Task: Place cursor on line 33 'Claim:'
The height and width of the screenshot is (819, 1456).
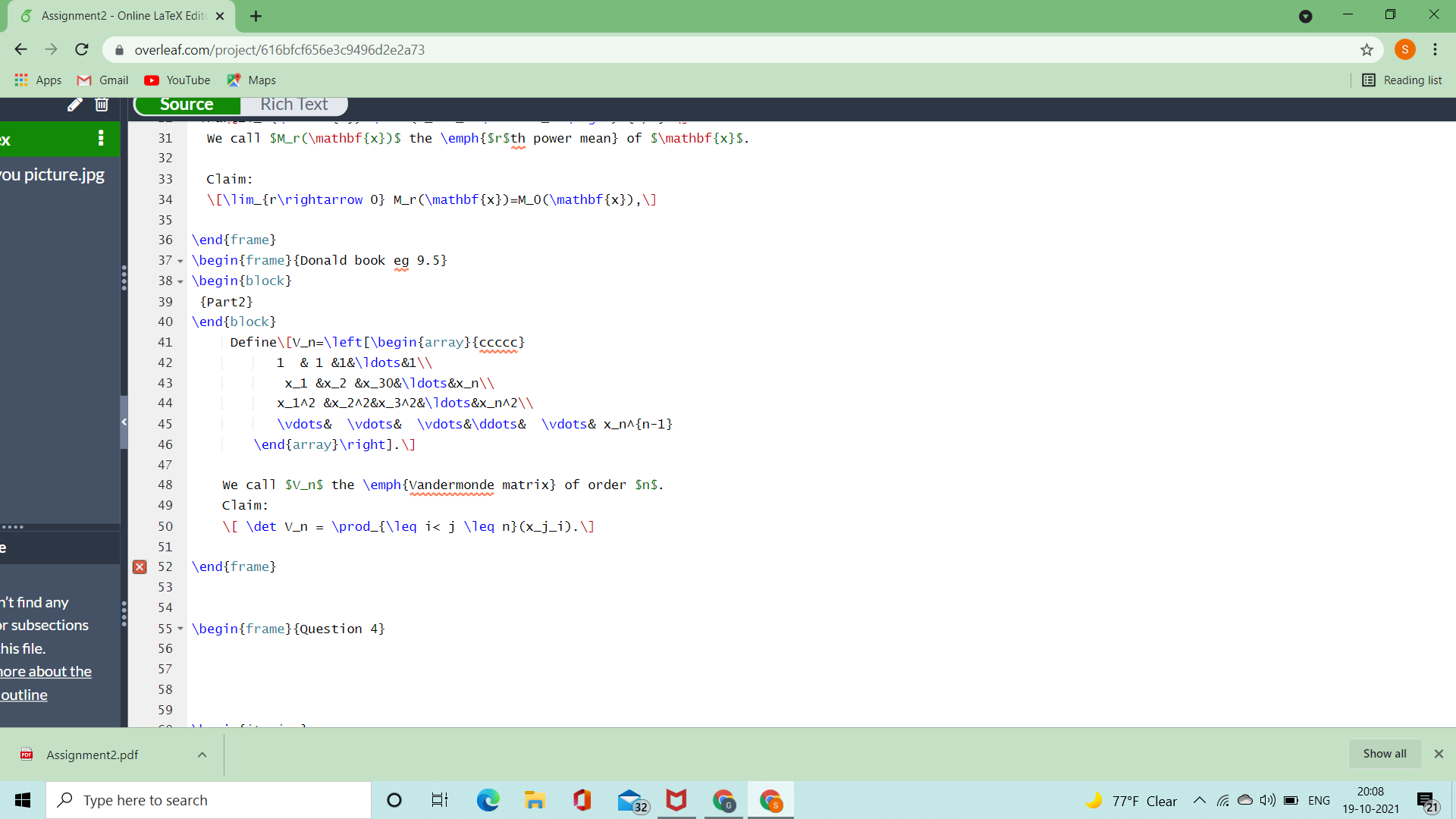Action: point(229,179)
